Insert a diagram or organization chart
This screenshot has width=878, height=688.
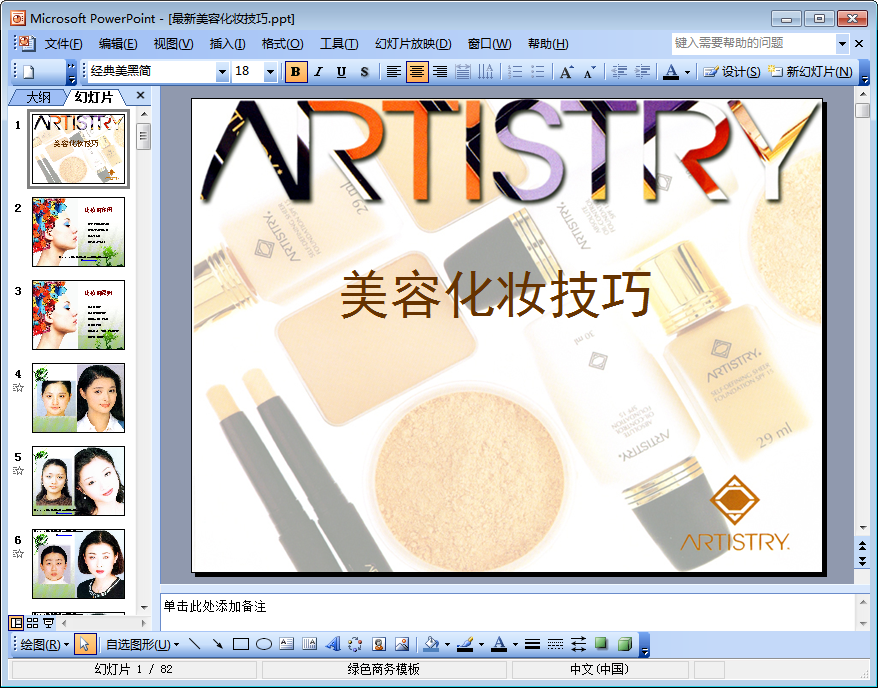click(355, 644)
